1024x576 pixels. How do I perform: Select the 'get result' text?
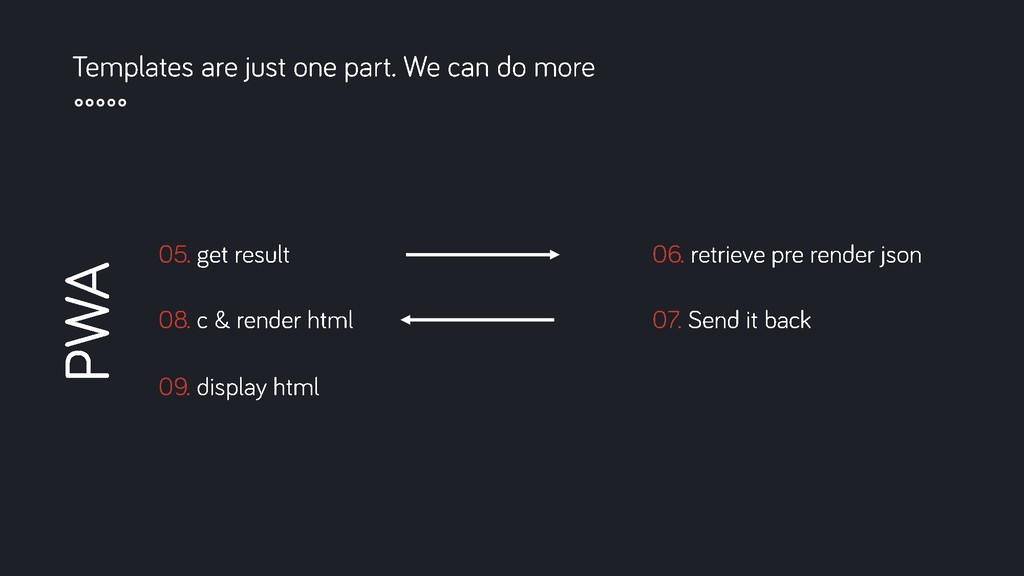(243, 255)
